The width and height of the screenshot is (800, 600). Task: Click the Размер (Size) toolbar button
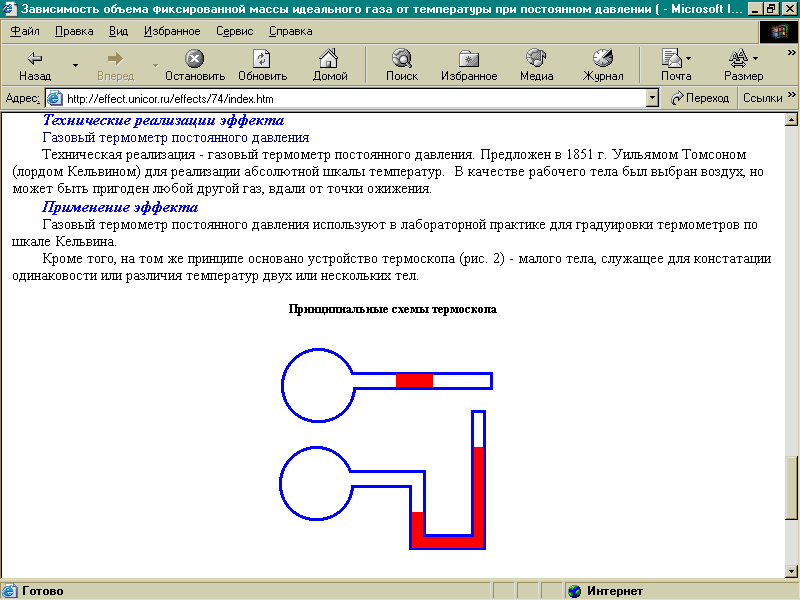pyautogui.click(x=743, y=65)
